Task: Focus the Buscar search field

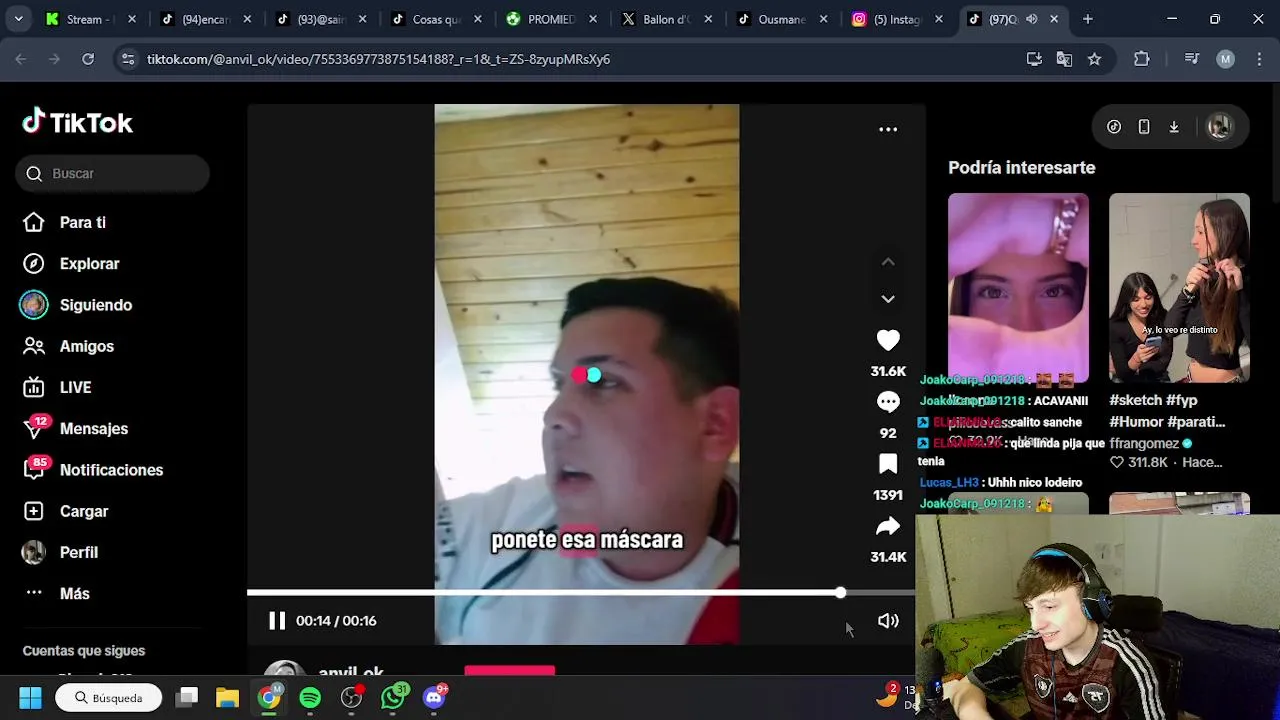Action: click(112, 173)
